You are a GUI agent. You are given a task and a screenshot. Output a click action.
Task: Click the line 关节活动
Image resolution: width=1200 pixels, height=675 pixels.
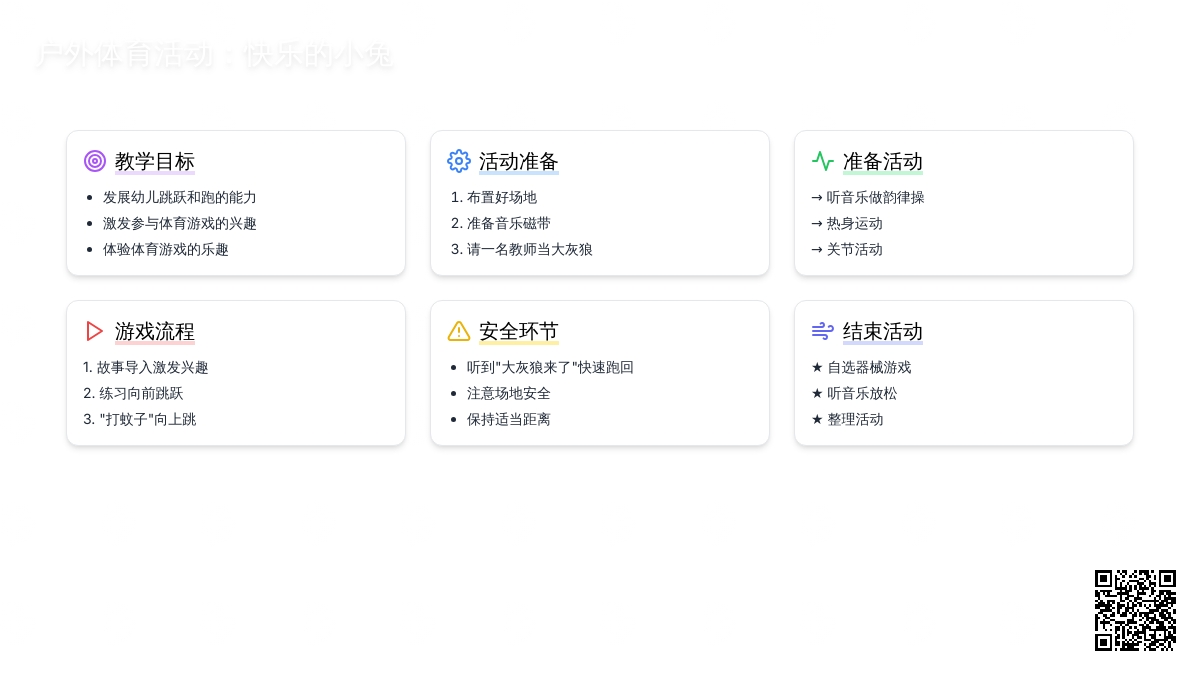click(847, 250)
